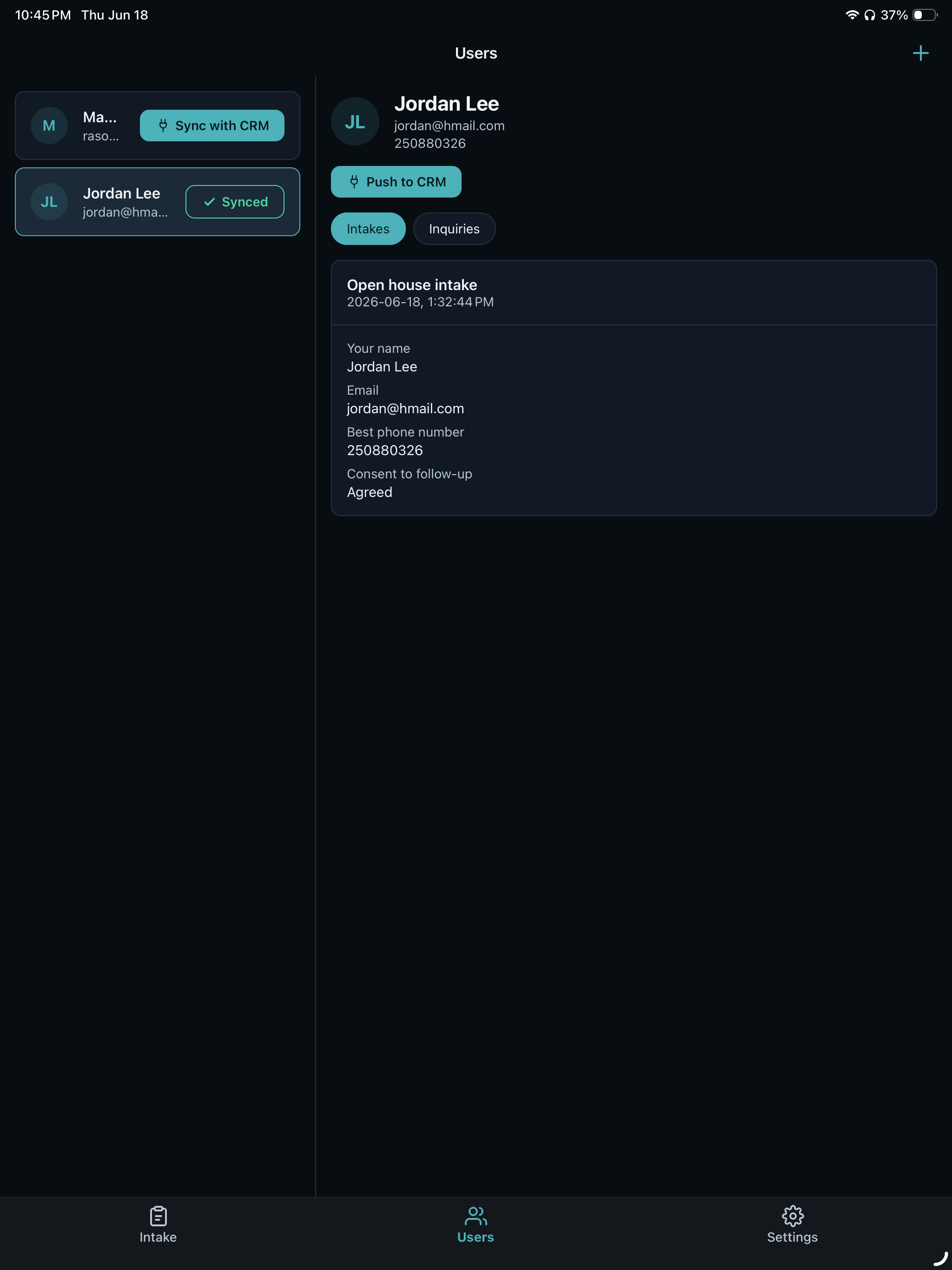Click plug icon on Sync with CRM
The image size is (952, 1270).
(163, 125)
